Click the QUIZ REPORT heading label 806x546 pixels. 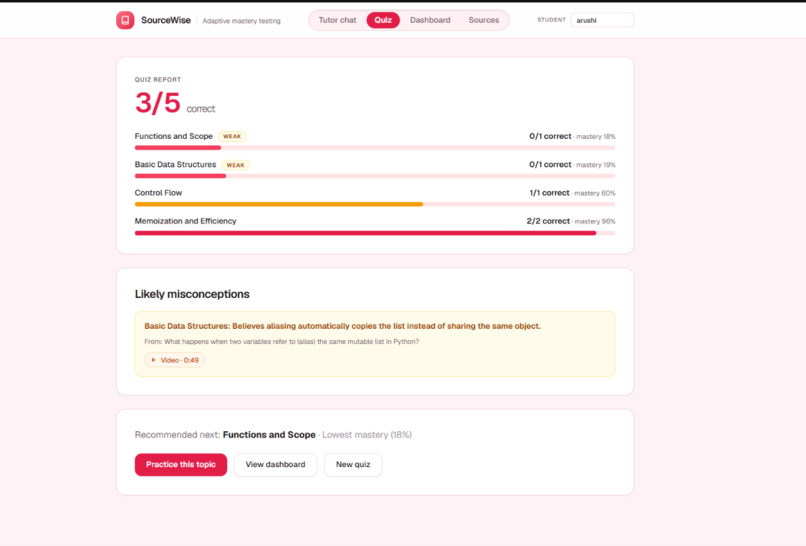tap(158, 80)
